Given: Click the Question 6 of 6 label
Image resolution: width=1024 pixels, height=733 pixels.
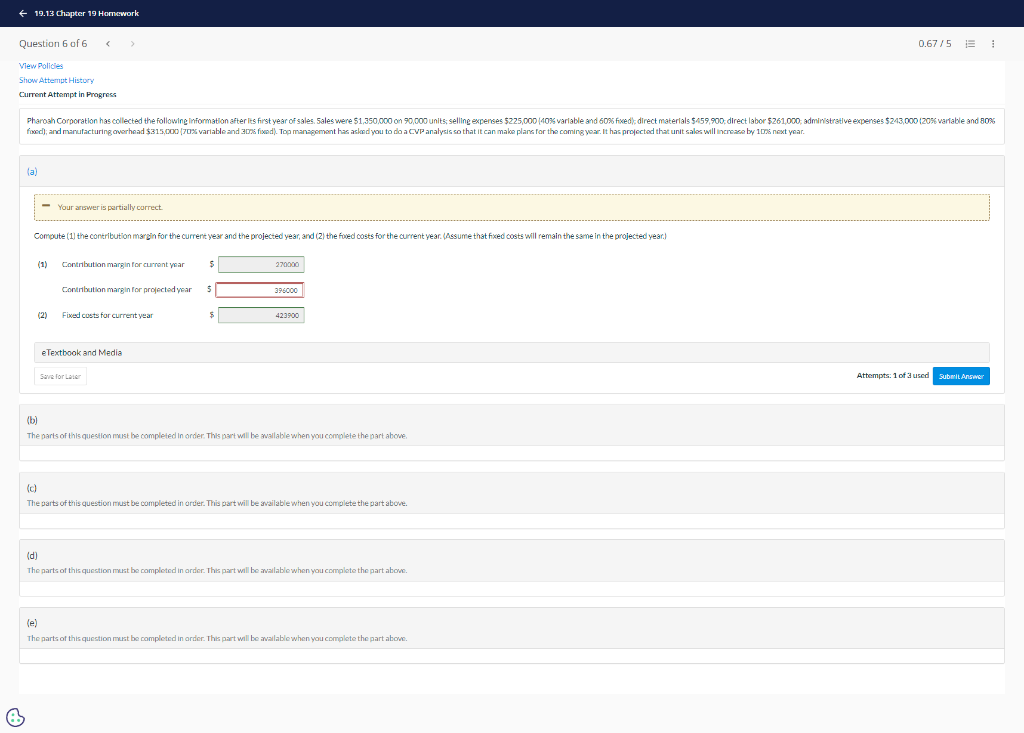Looking at the screenshot, I should [53, 44].
